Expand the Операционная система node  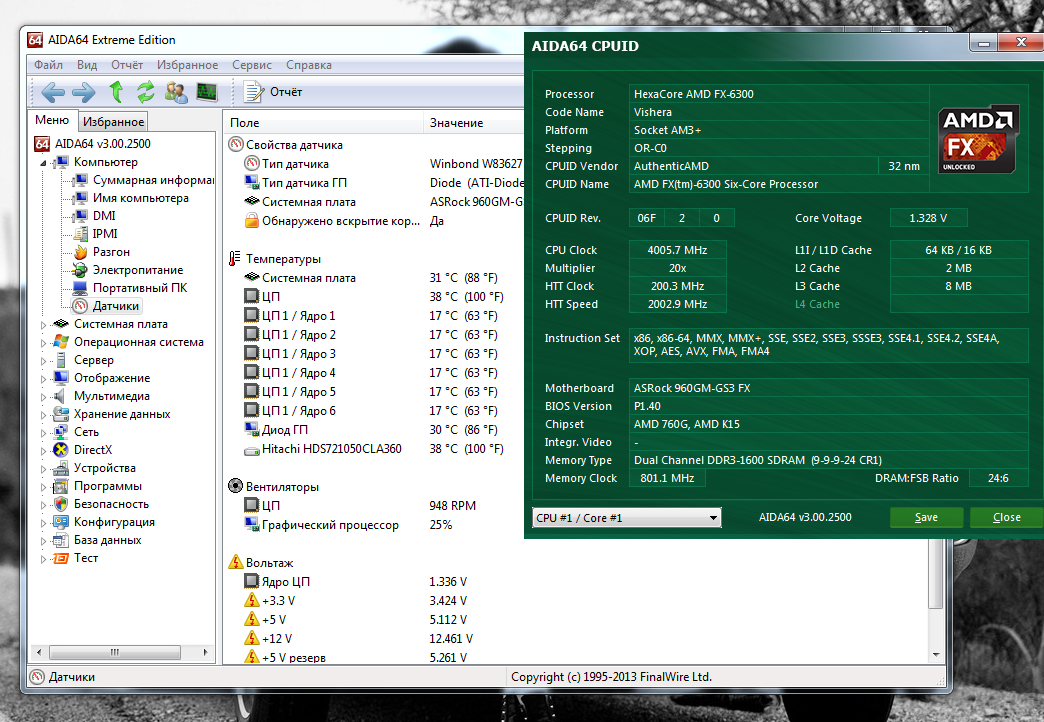[x=43, y=343]
